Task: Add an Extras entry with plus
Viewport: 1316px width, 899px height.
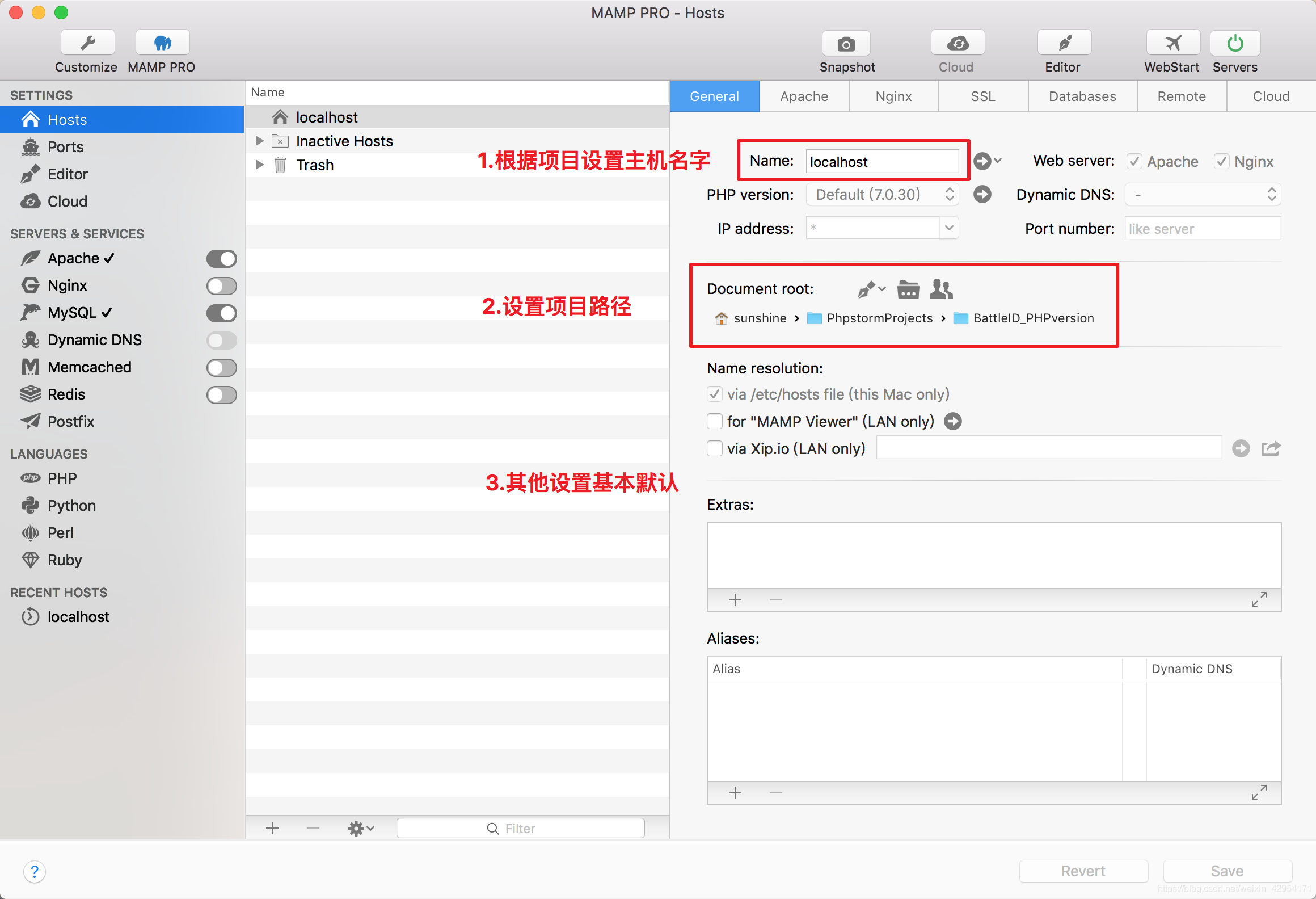Action: coord(735,600)
